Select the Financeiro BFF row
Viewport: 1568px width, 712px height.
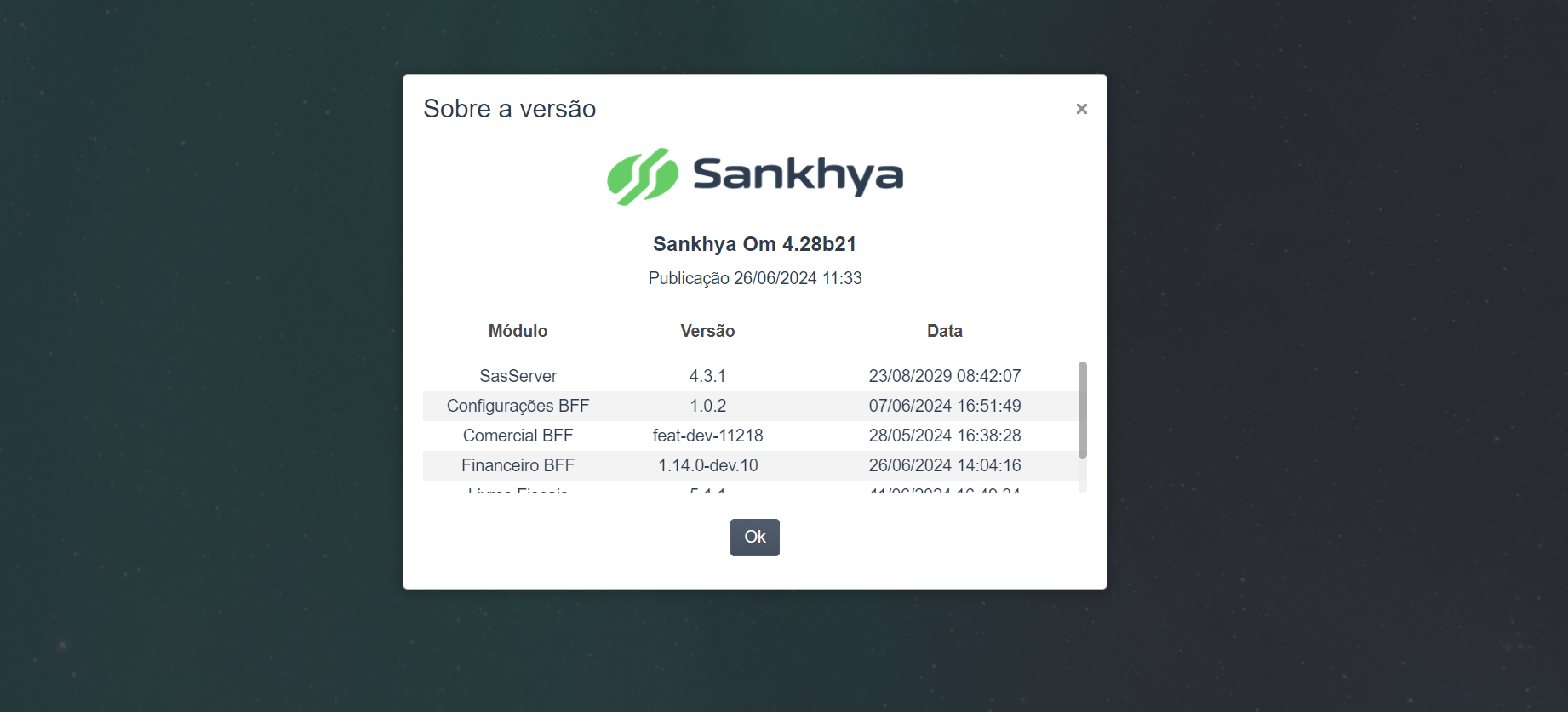pos(518,465)
